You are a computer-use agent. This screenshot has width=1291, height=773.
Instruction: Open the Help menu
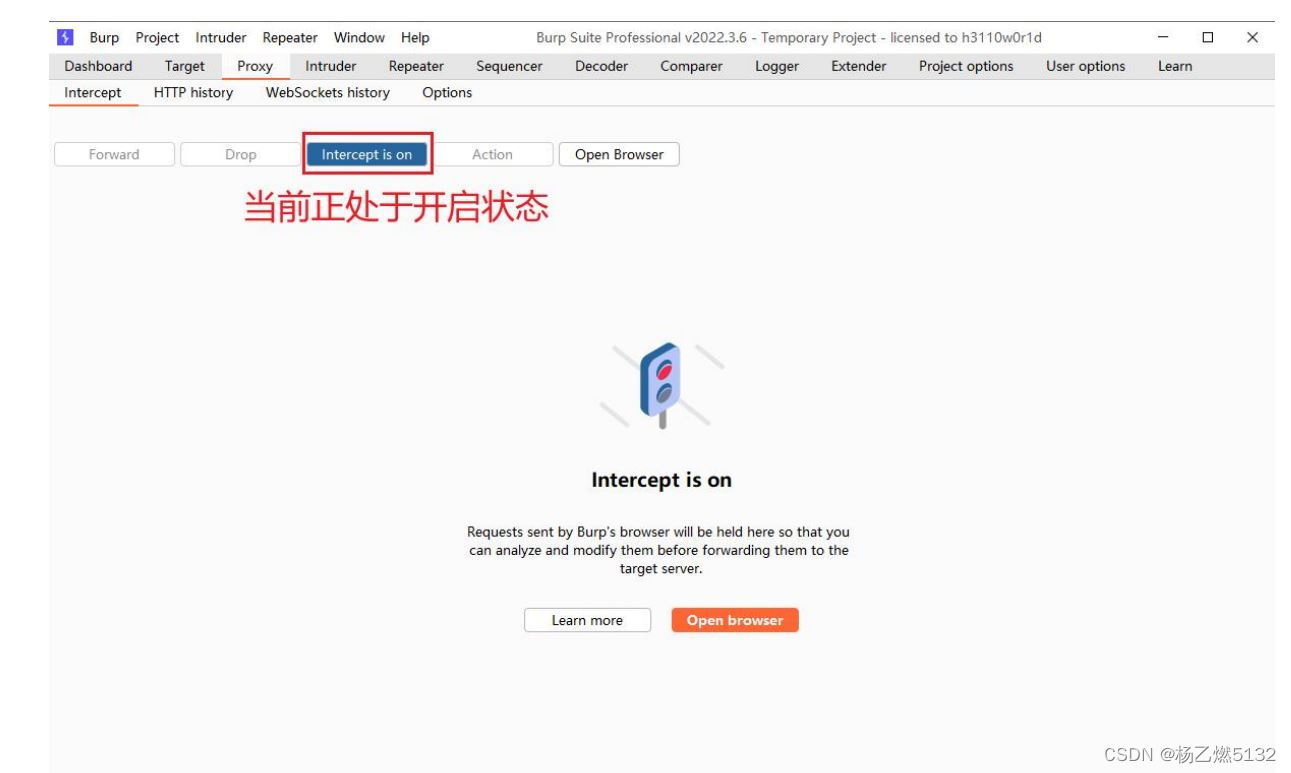click(x=415, y=38)
